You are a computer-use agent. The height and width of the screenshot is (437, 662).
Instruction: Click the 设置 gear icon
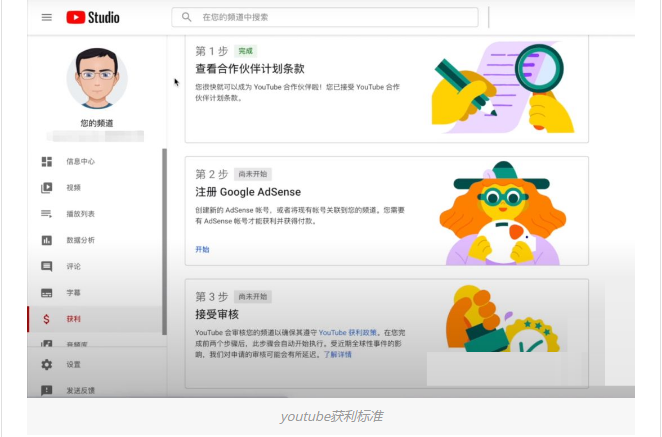pyautogui.click(x=46, y=364)
